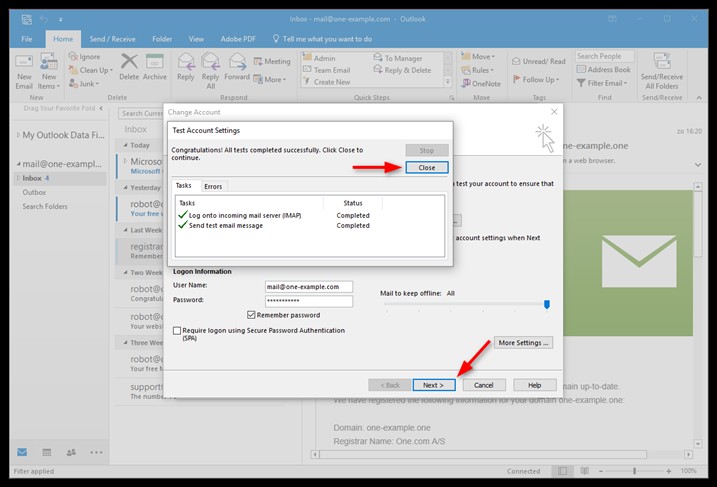Switch to People view in navigation bar
The width and height of the screenshot is (717, 487).
pos(71,452)
